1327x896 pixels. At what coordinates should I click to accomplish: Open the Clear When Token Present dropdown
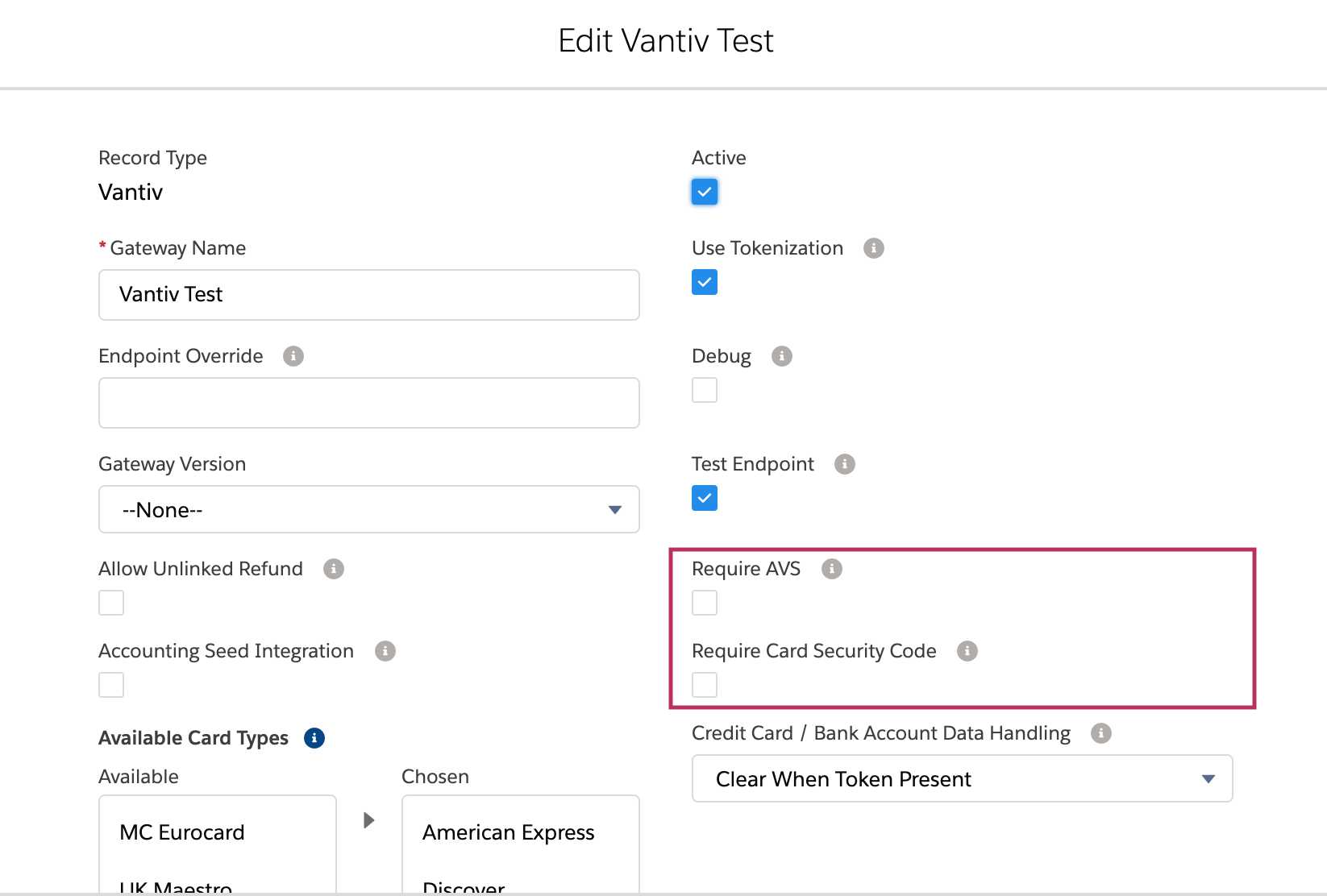click(x=962, y=778)
